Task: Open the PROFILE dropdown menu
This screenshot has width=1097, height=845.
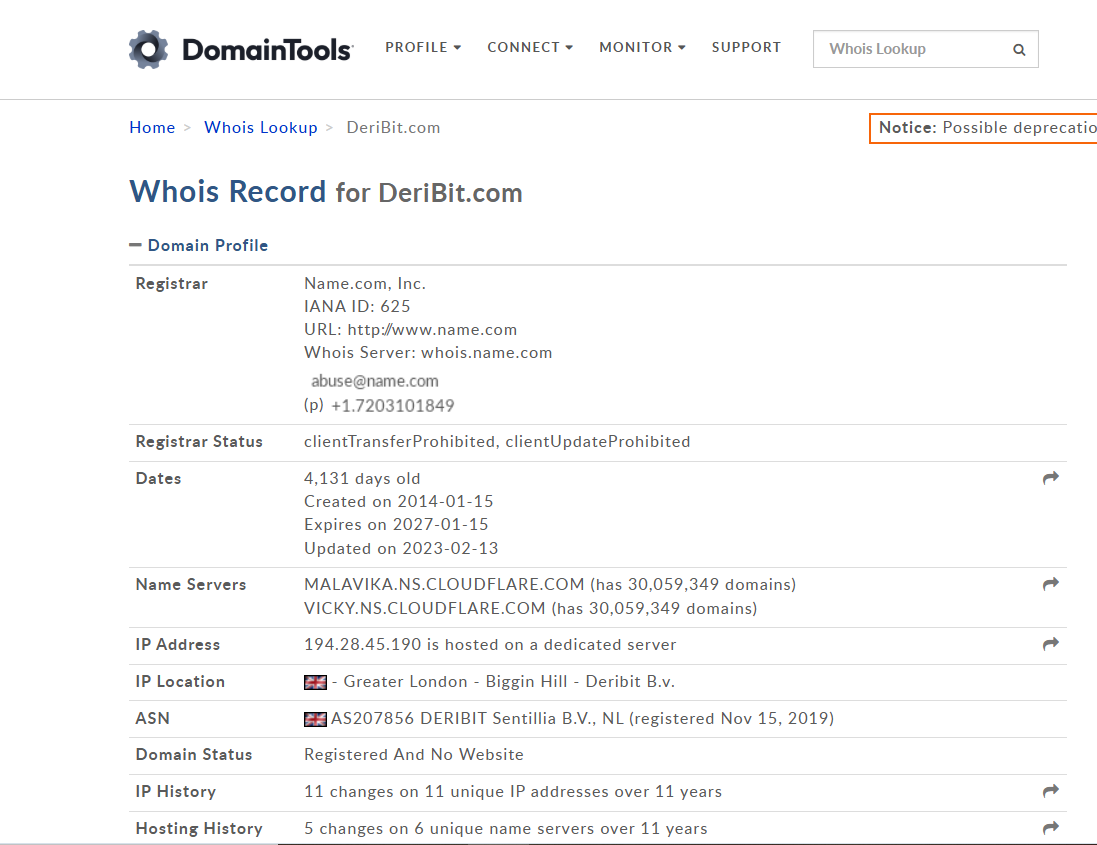Action: pyautogui.click(x=423, y=48)
